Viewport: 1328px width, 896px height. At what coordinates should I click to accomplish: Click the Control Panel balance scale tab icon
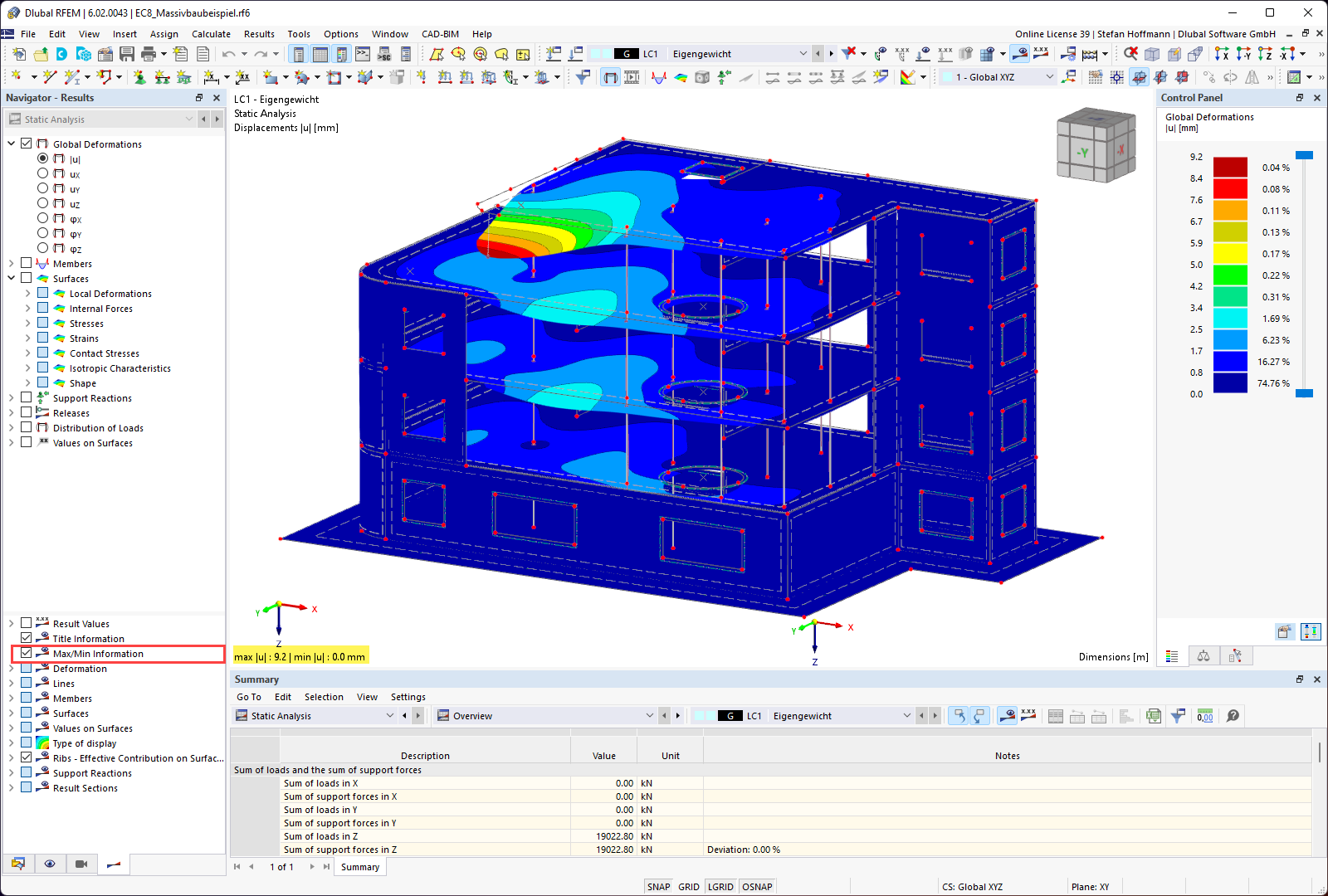pyautogui.click(x=1203, y=656)
